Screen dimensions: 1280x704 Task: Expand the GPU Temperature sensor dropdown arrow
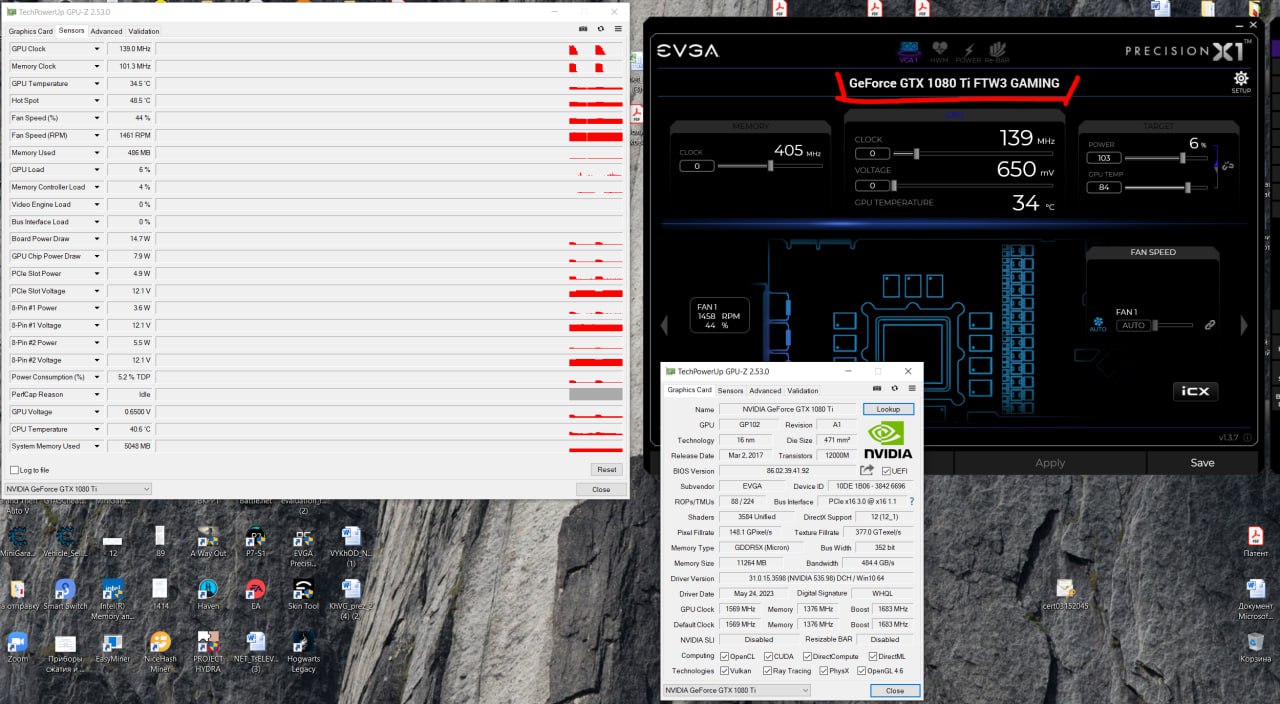97,83
